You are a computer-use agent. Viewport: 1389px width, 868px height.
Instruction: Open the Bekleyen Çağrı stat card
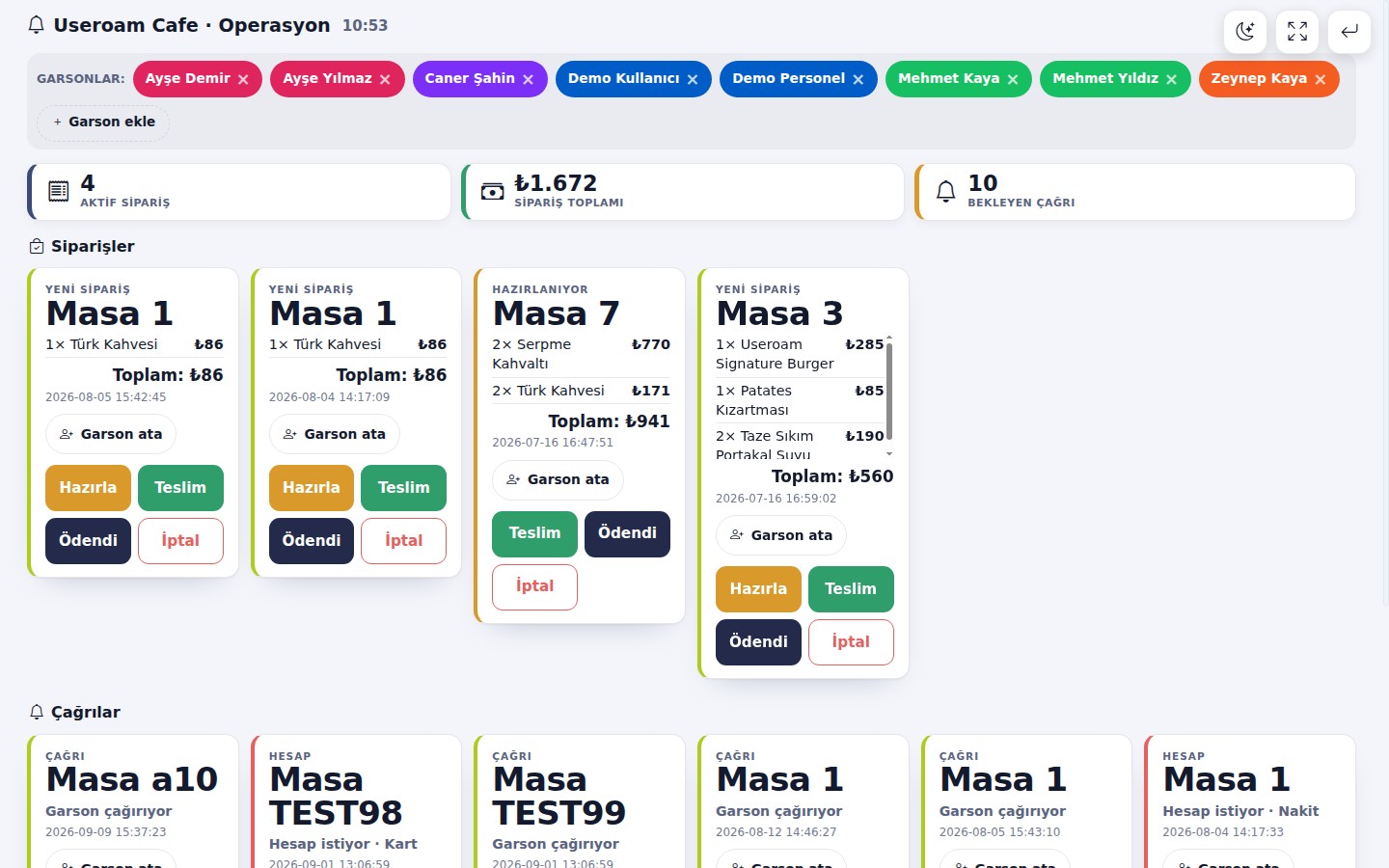point(1135,192)
